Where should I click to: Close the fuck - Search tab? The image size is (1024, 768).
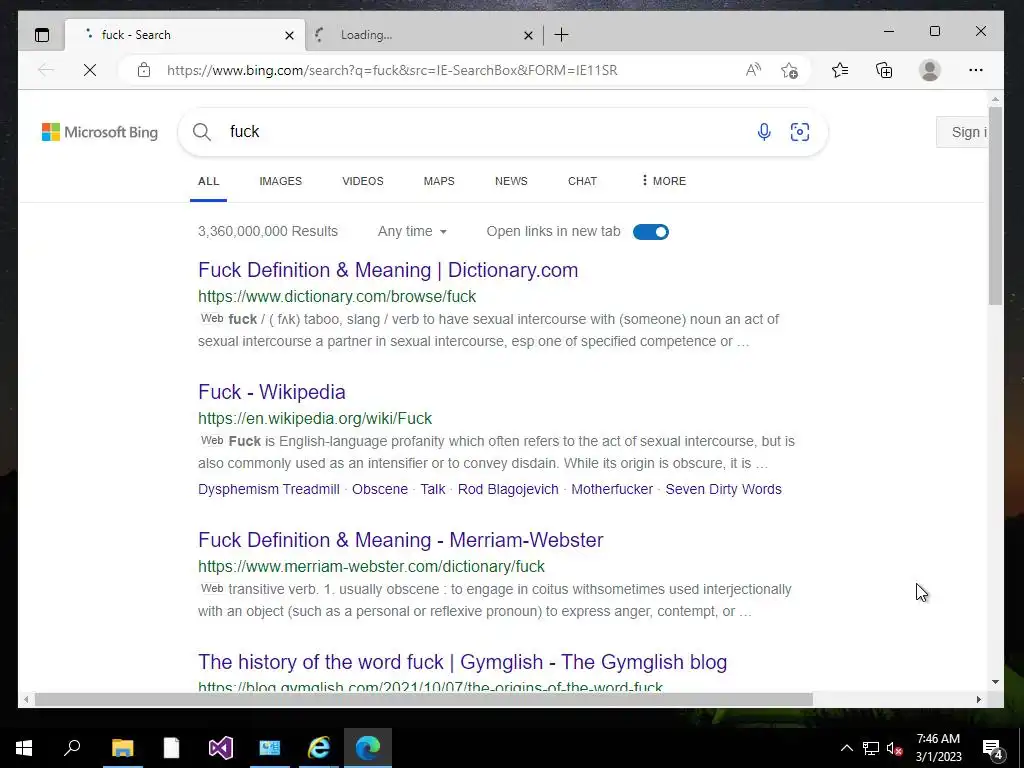[x=289, y=35]
